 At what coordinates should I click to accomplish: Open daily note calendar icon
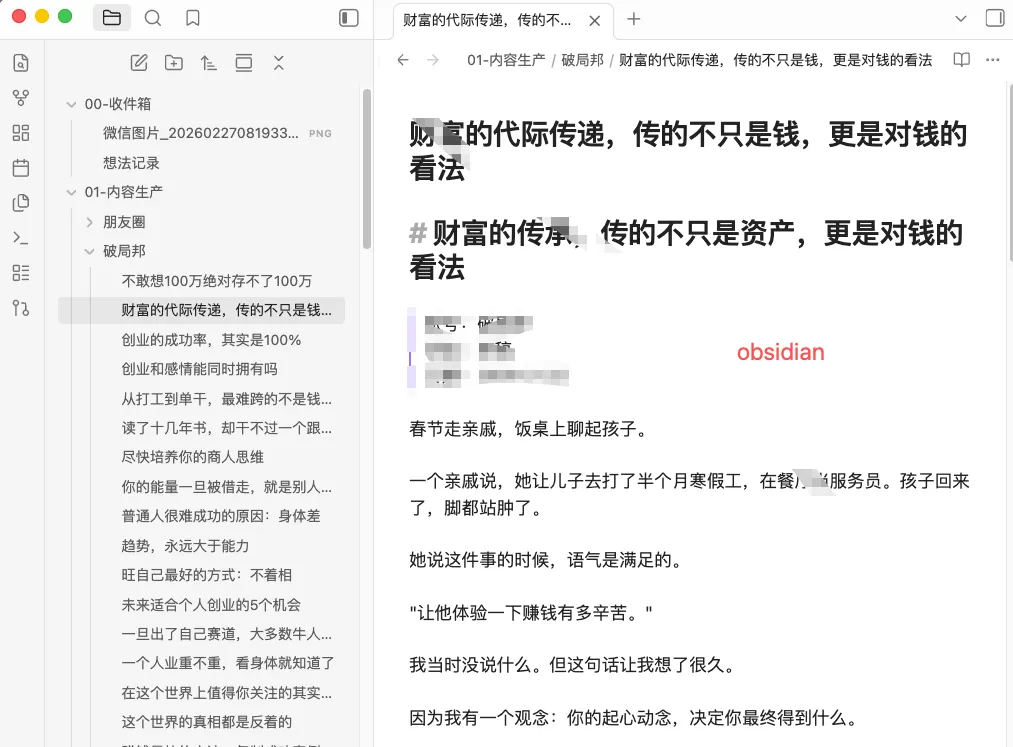(21, 168)
